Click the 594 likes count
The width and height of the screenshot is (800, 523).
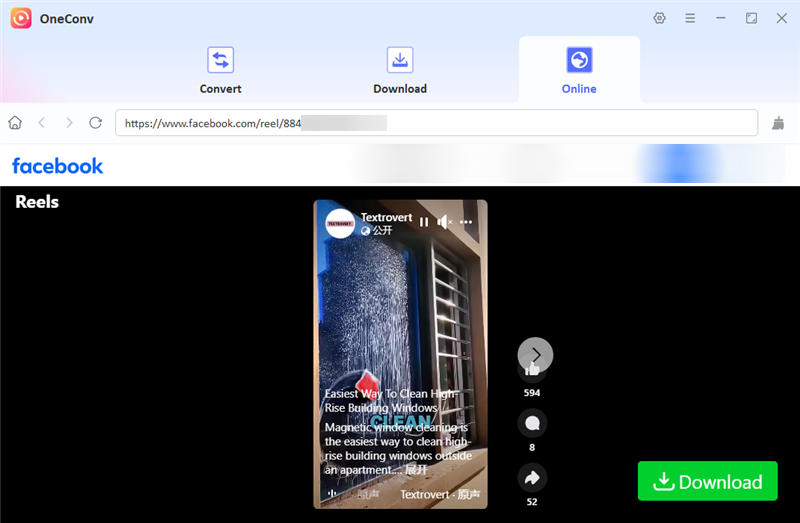(532, 393)
